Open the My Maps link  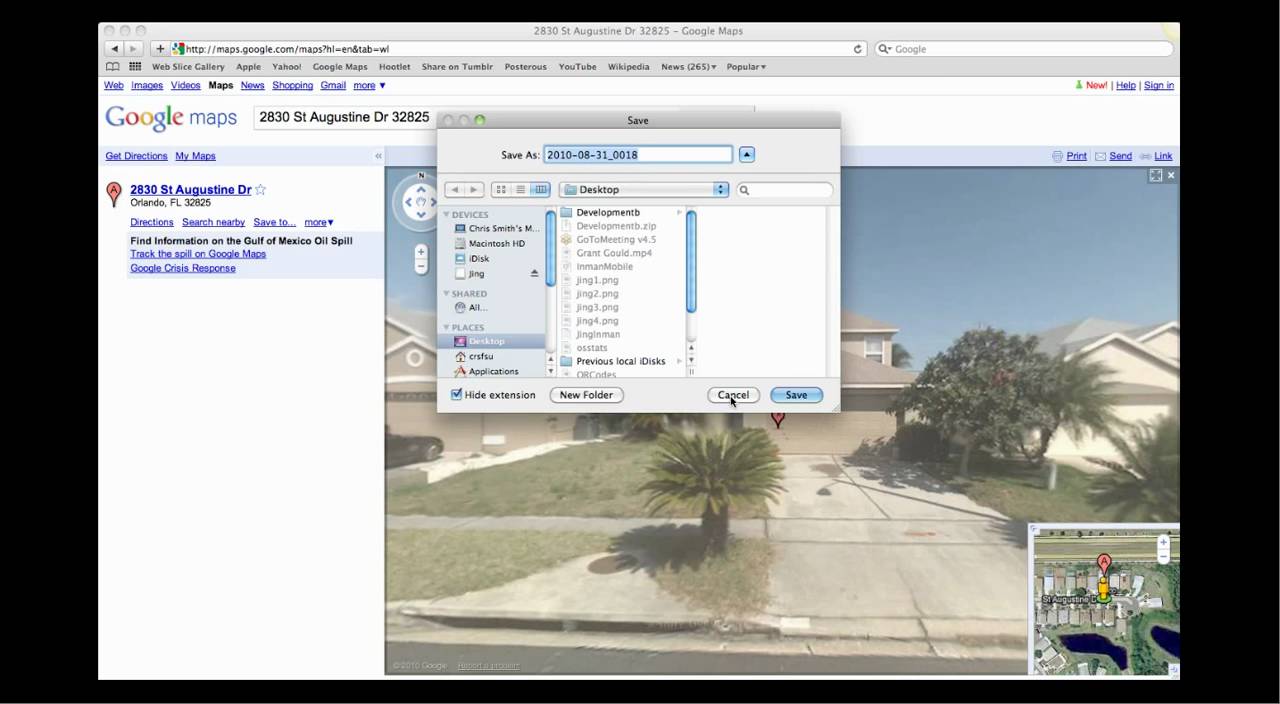pyautogui.click(x=195, y=156)
